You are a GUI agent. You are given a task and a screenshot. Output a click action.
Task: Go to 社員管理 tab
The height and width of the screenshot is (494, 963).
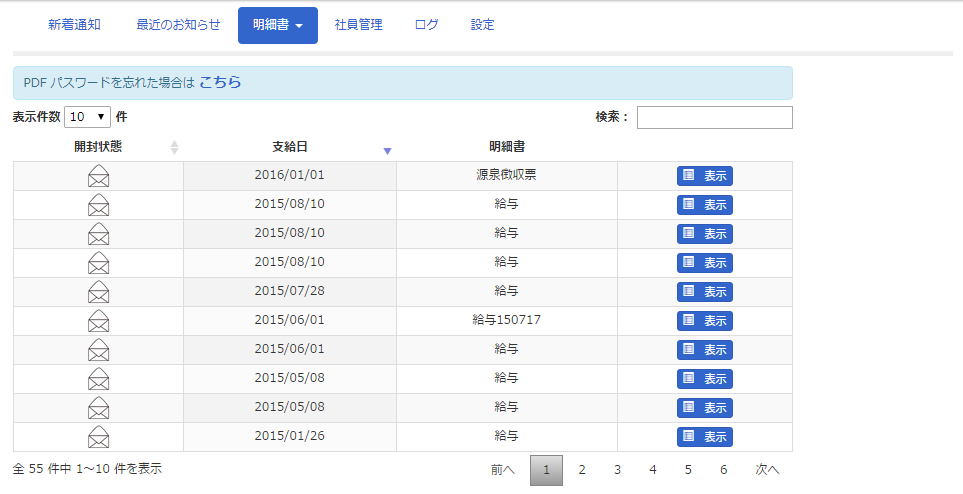coord(358,25)
